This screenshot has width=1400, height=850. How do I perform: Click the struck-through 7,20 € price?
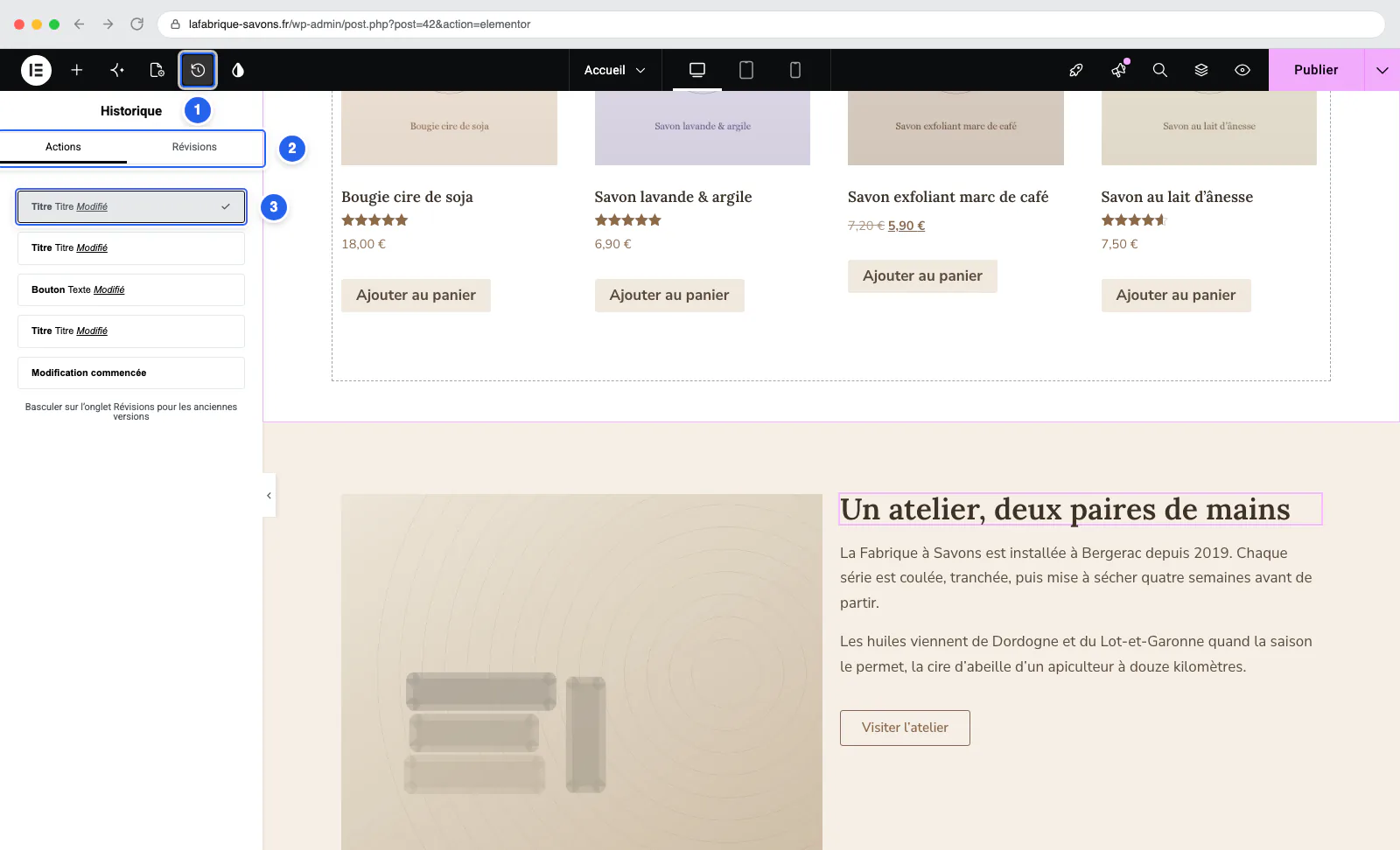866,226
